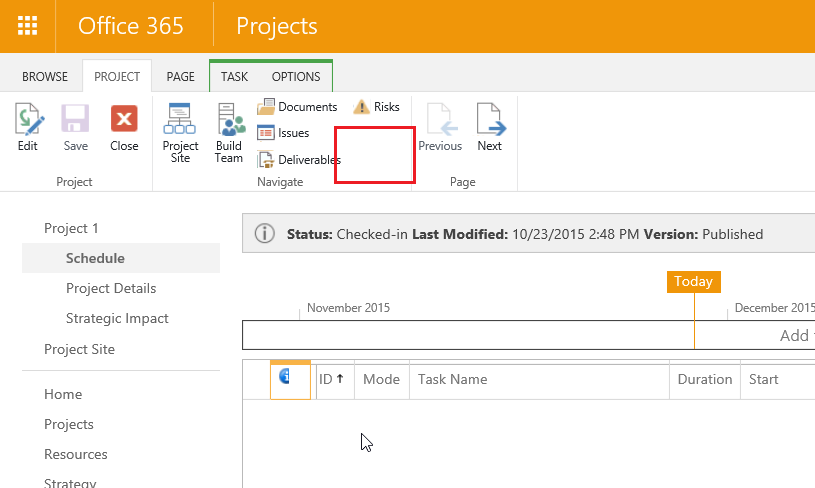Open Strategic Impact in left navigation

click(117, 318)
